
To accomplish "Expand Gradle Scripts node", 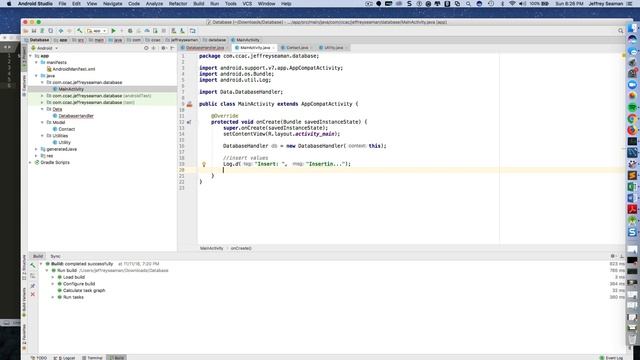I will point(31,162).
